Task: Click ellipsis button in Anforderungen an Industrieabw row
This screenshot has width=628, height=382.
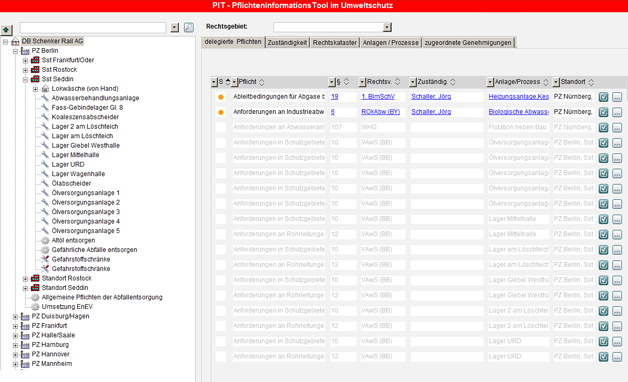Action: pyautogui.click(x=617, y=112)
